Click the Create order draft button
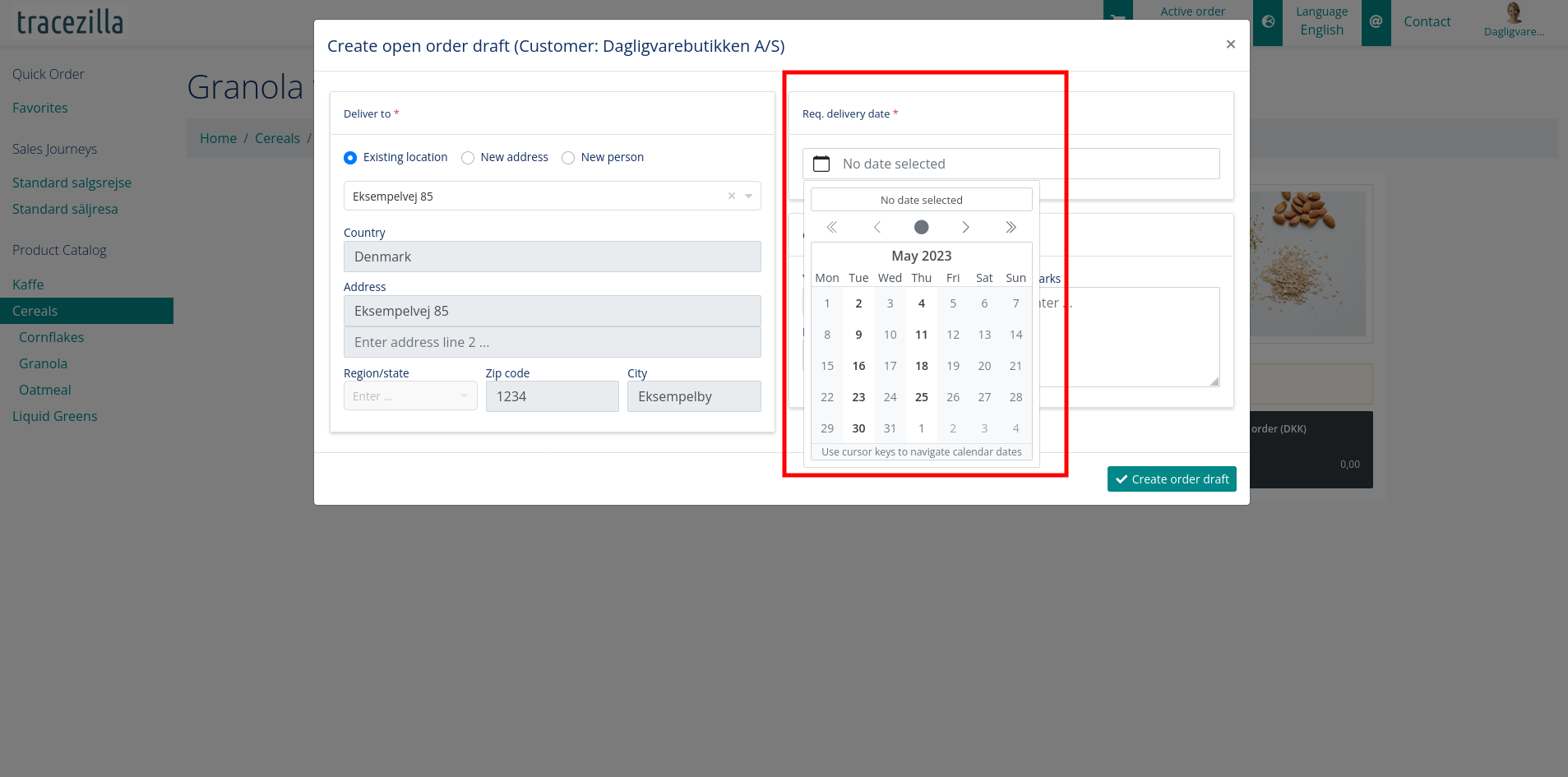Image resolution: width=1568 pixels, height=777 pixels. pos(1172,479)
